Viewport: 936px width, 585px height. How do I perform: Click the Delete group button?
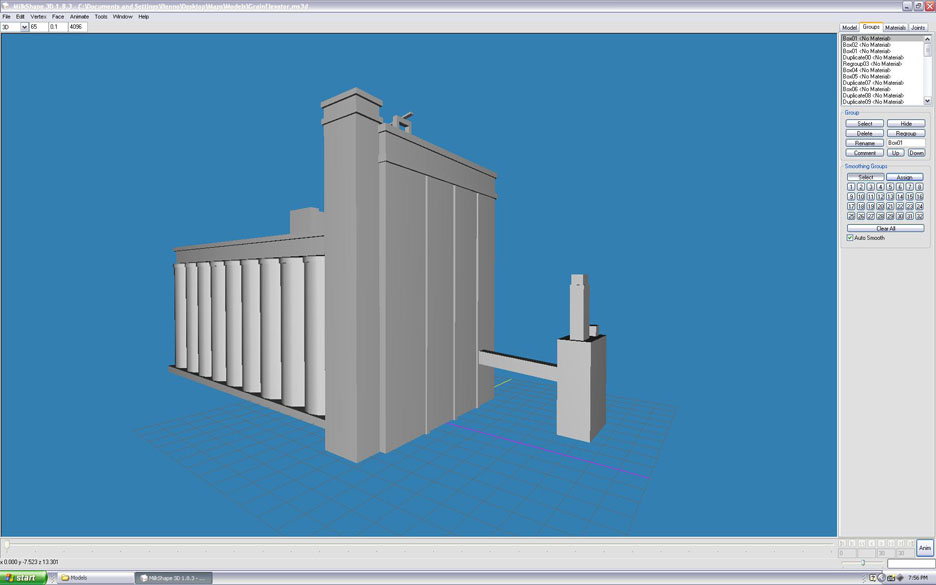pyautogui.click(x=864, y=133)
